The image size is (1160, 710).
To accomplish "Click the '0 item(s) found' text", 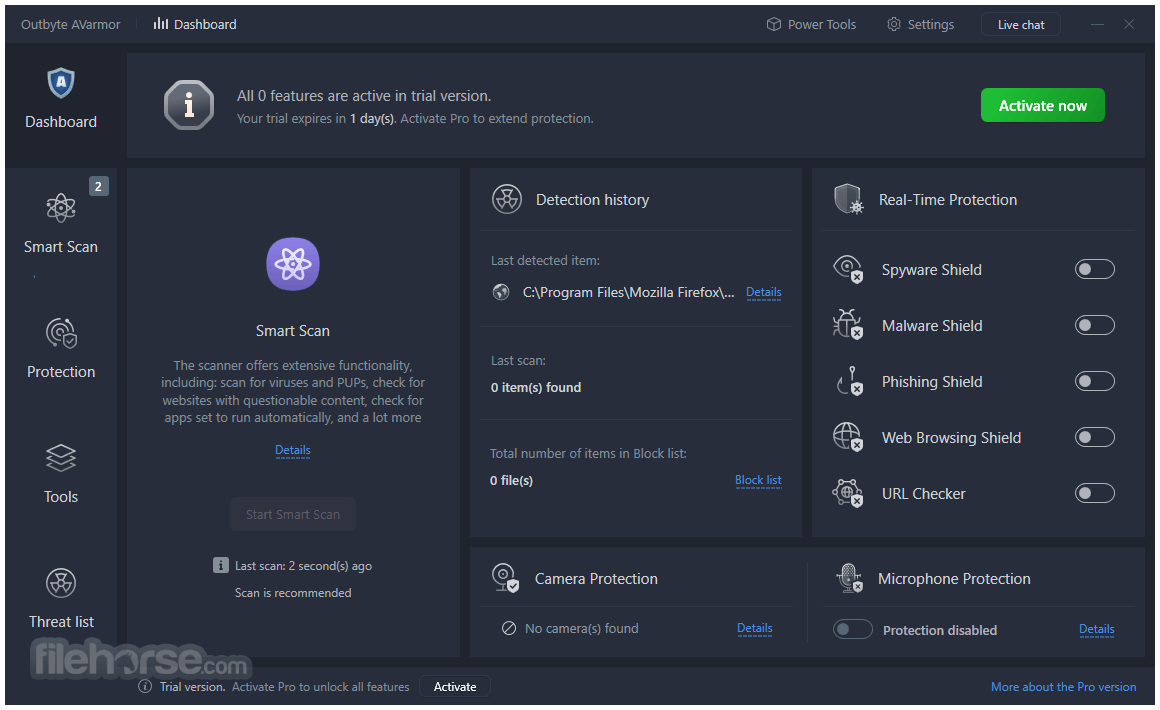I will tap(536, 388).
